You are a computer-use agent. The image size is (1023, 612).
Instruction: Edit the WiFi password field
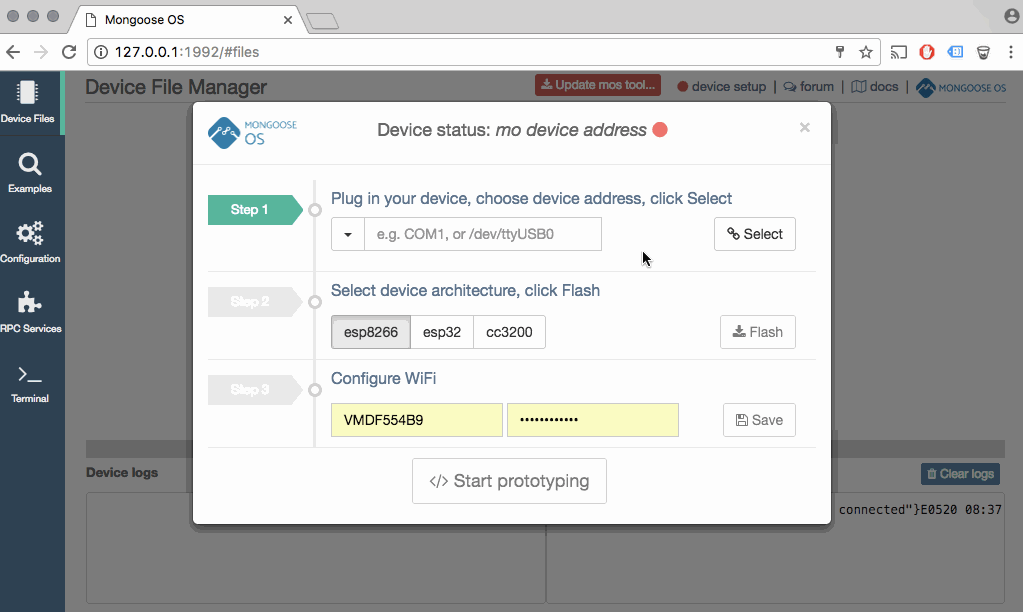coord(593,420)
